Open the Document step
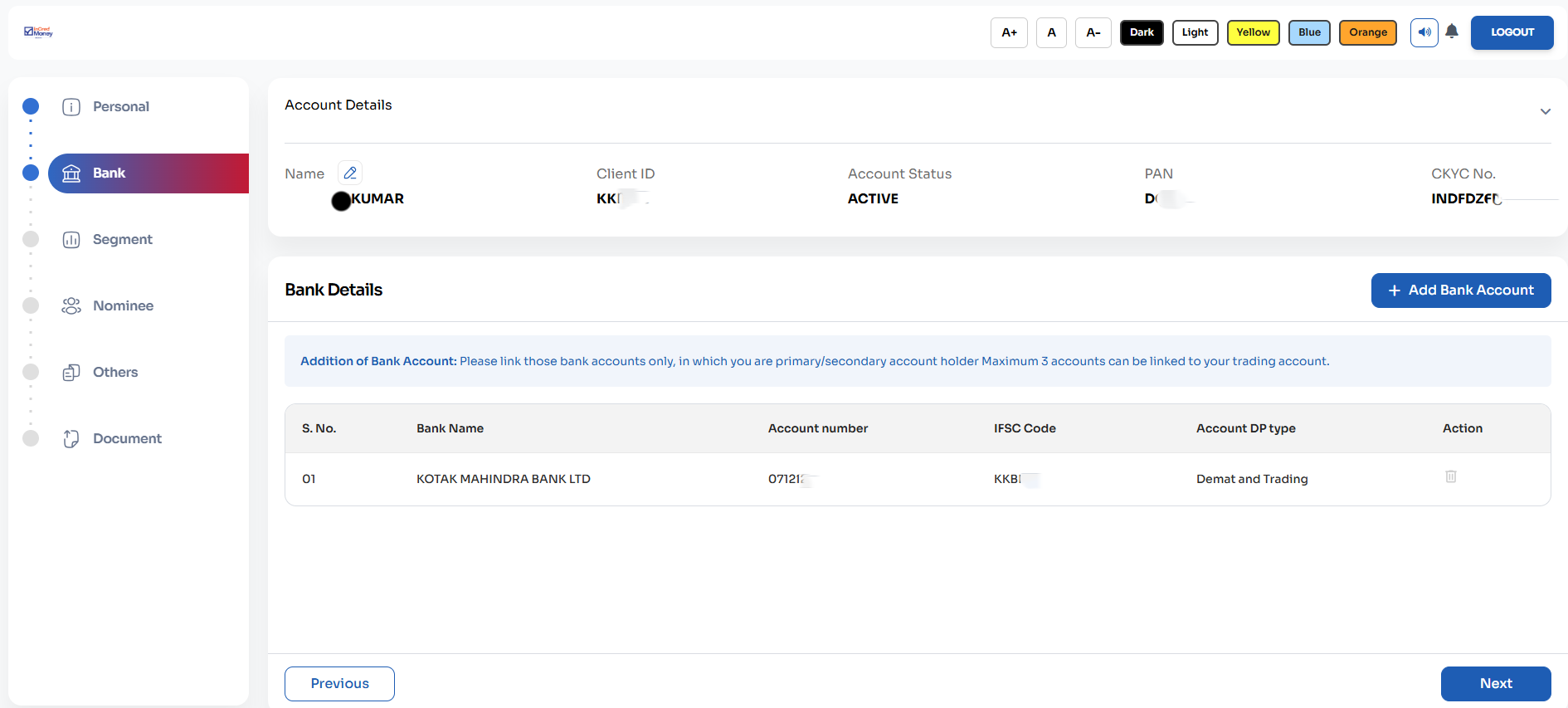1568x708 pixels. [x=127, y=438]
